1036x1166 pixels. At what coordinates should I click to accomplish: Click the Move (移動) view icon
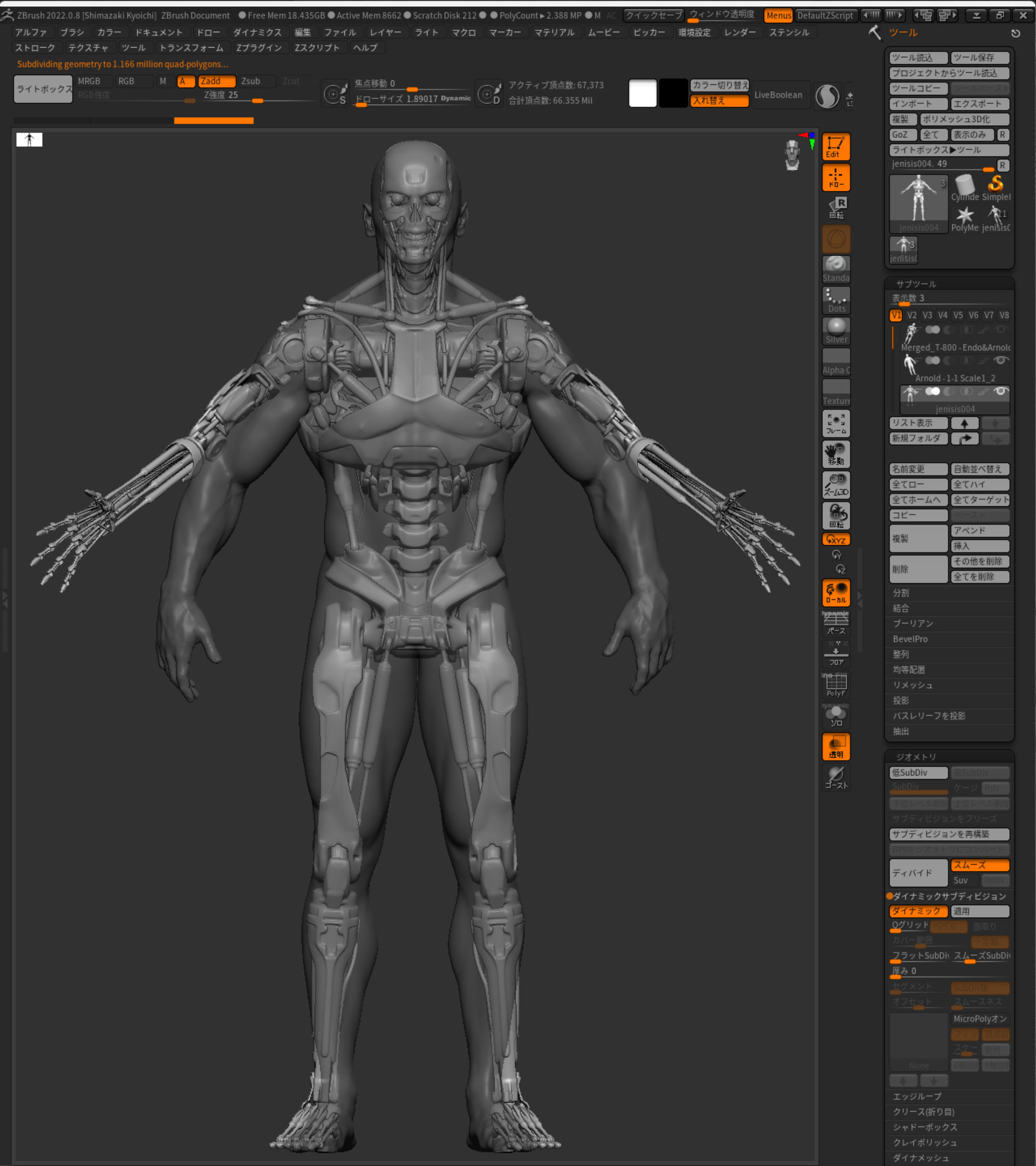pos(836,454)
